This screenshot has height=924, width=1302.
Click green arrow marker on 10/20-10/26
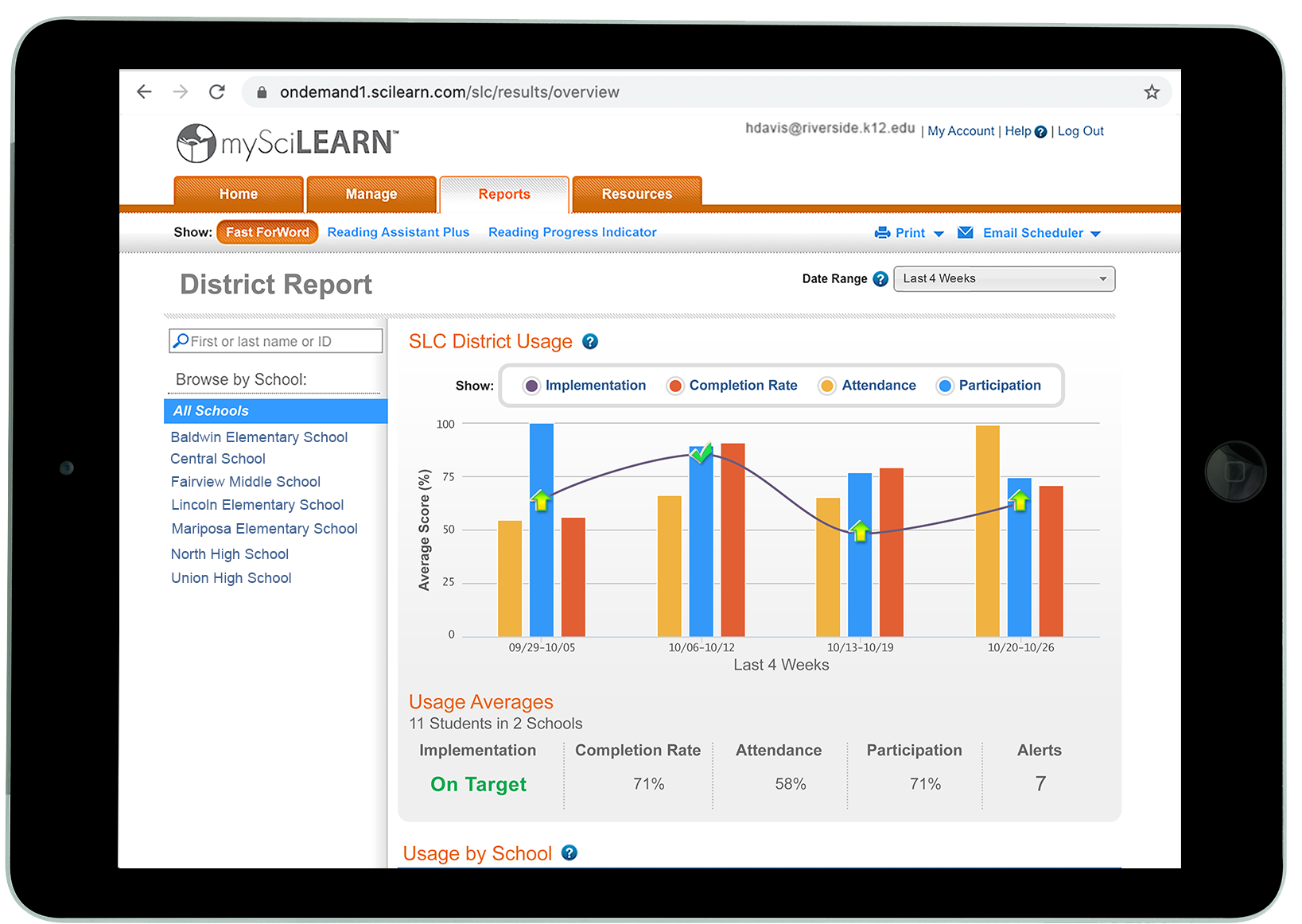coord(1020,500)
